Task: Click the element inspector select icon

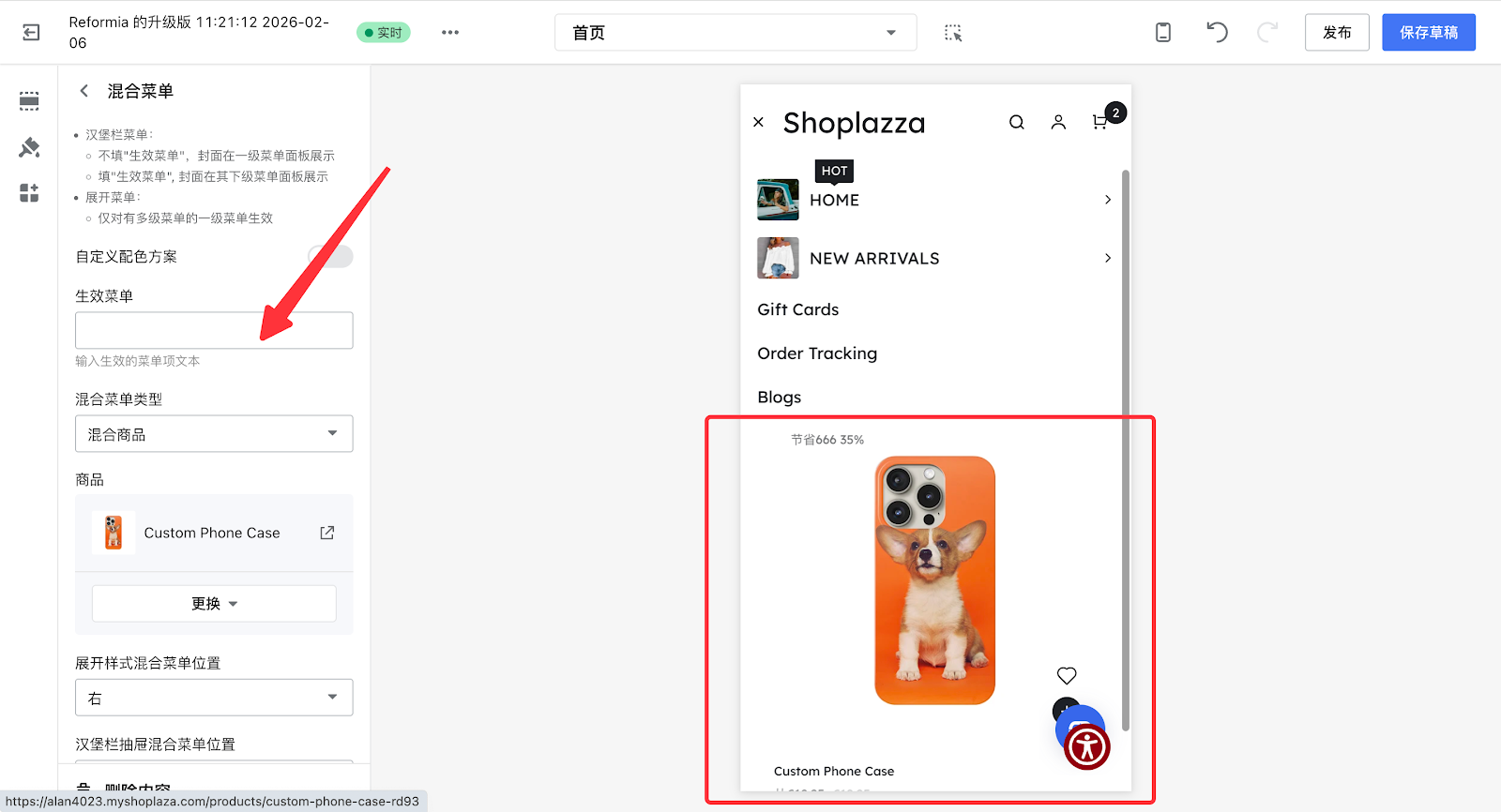Action: pyautogui.click(x=953, y=33)
